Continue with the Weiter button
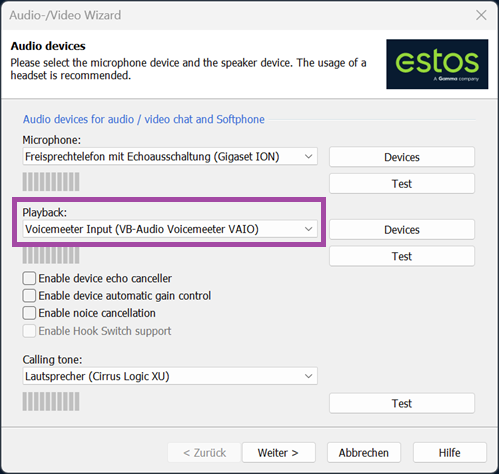Viewport: 499px width, 474px height. click(278, 453)
